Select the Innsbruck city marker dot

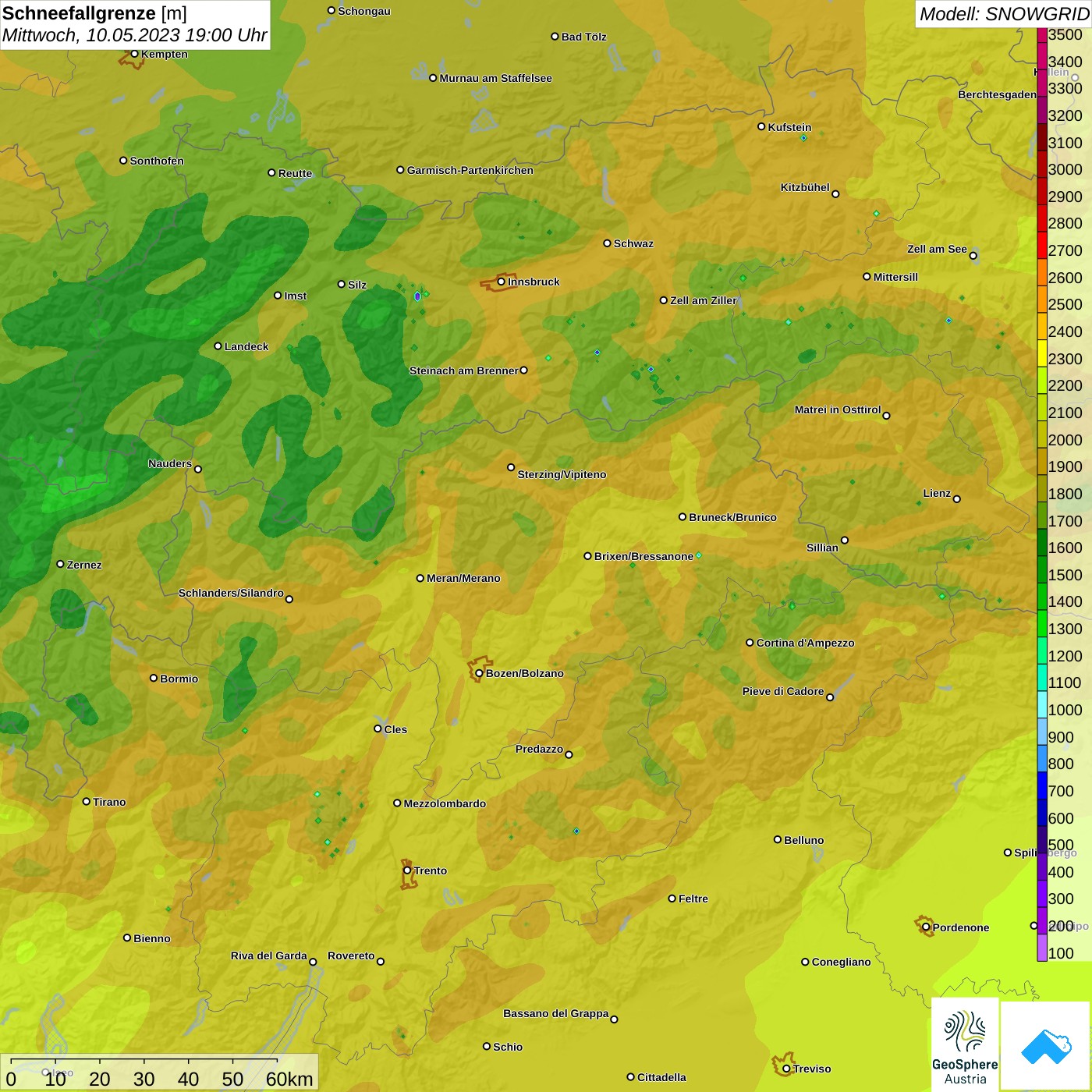pyautogui.click(x=502, y=282)
